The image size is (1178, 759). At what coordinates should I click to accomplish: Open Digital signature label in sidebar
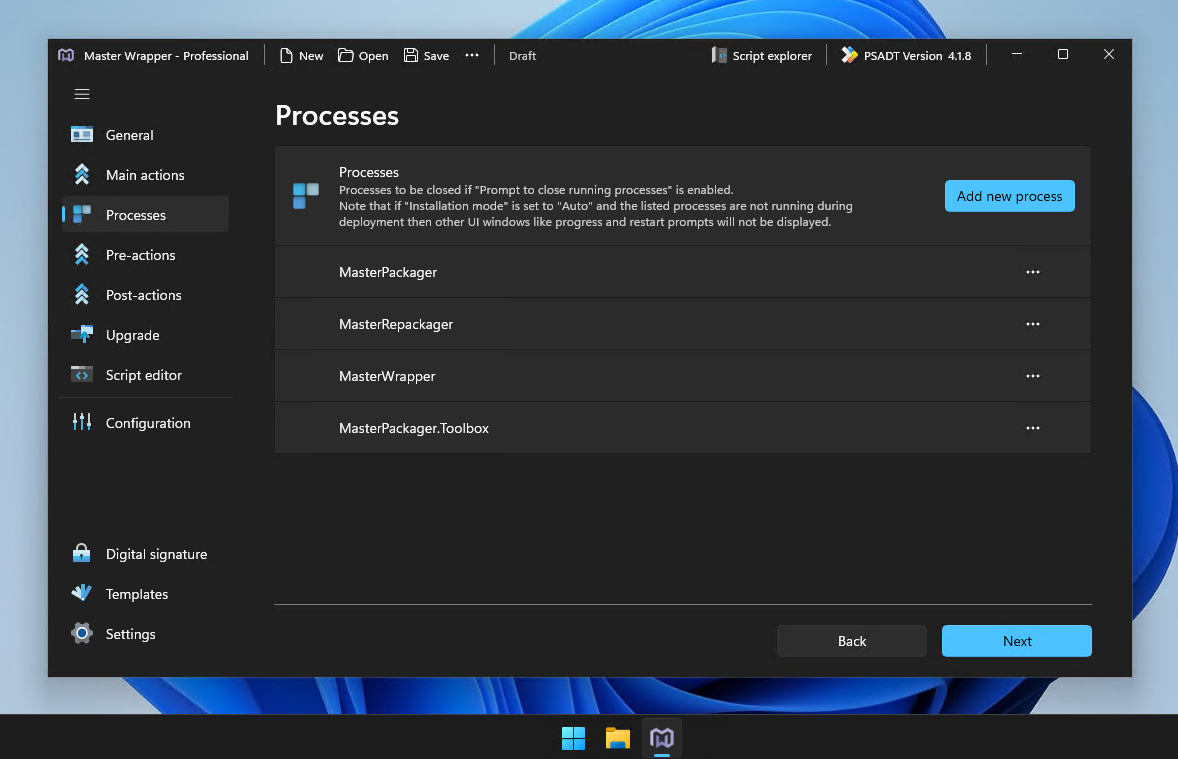pos(156,554)
